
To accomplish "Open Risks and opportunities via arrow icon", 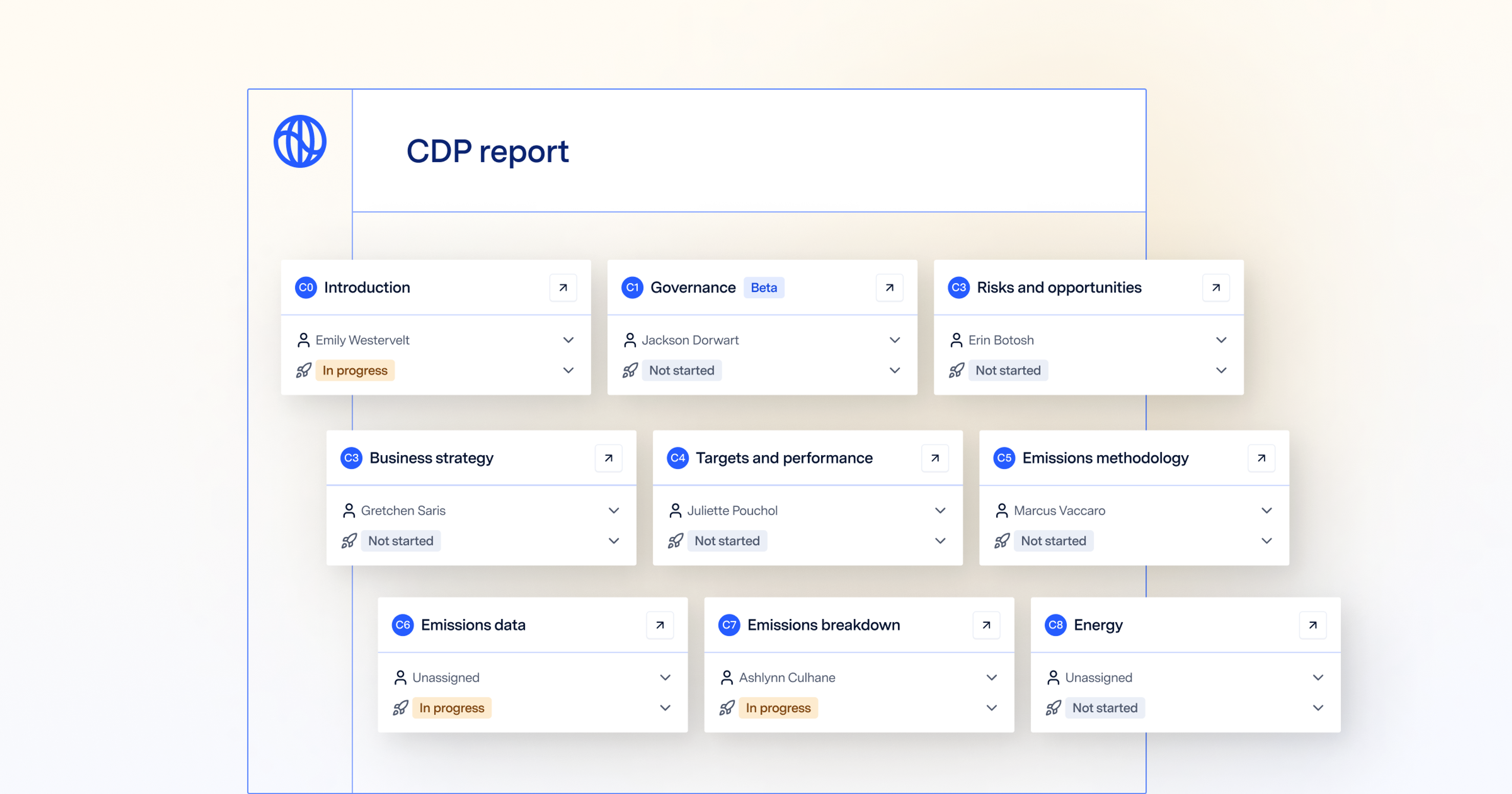I will (x=1216, y=288).
